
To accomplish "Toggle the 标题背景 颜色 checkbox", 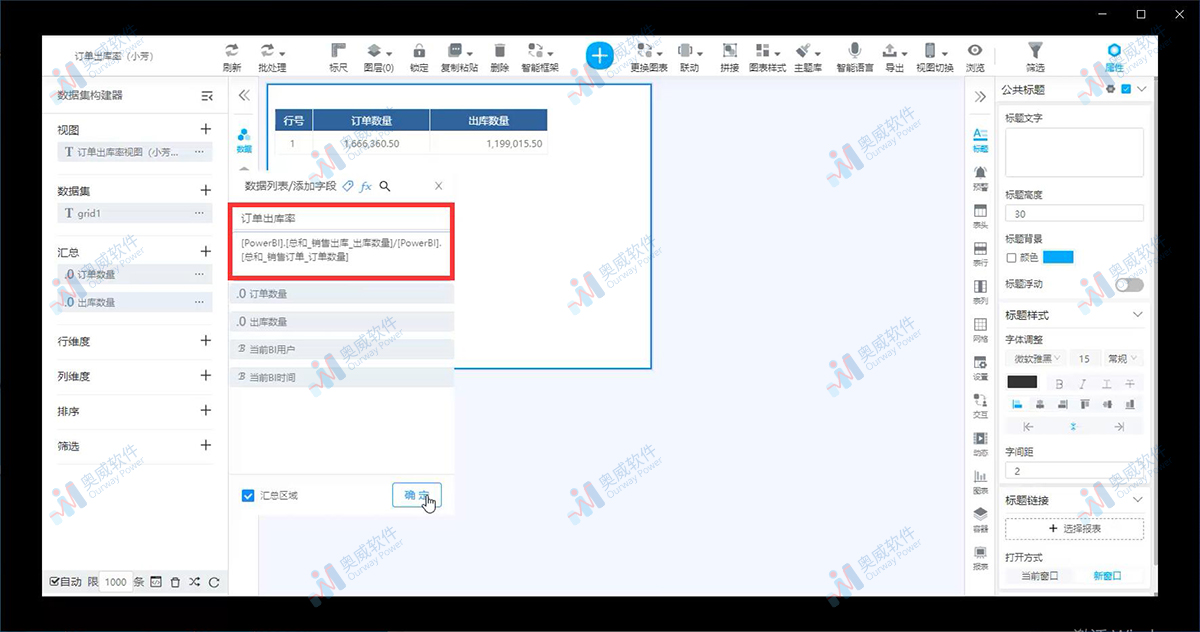I will 1011,257.
